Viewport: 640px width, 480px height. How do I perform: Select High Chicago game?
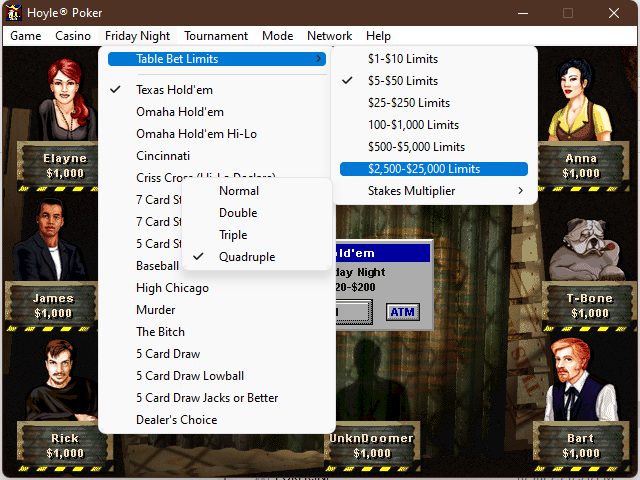(x=217, y=288)
